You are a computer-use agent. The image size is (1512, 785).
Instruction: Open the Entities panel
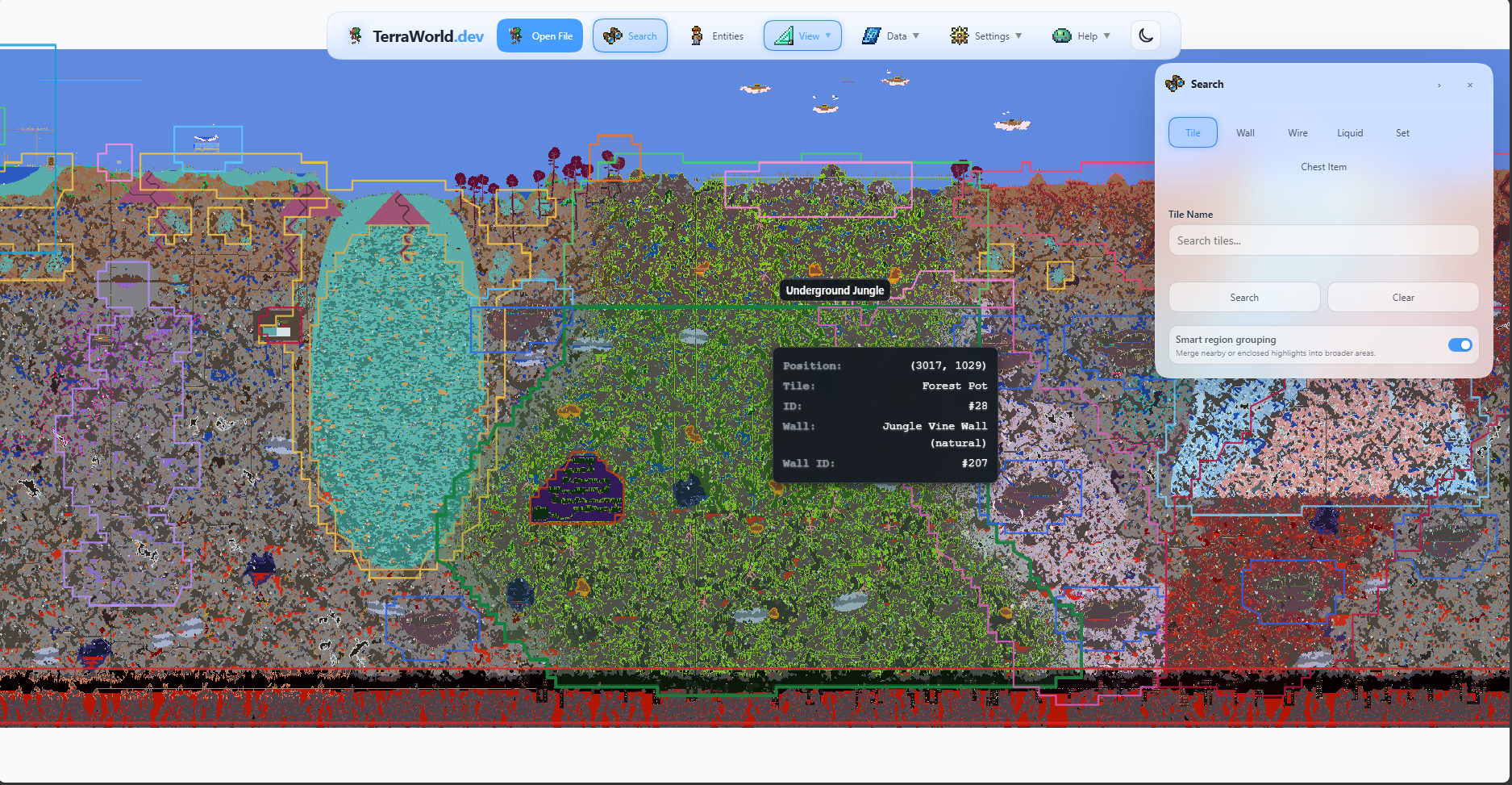pyautogui.click(x=716, y=35)
